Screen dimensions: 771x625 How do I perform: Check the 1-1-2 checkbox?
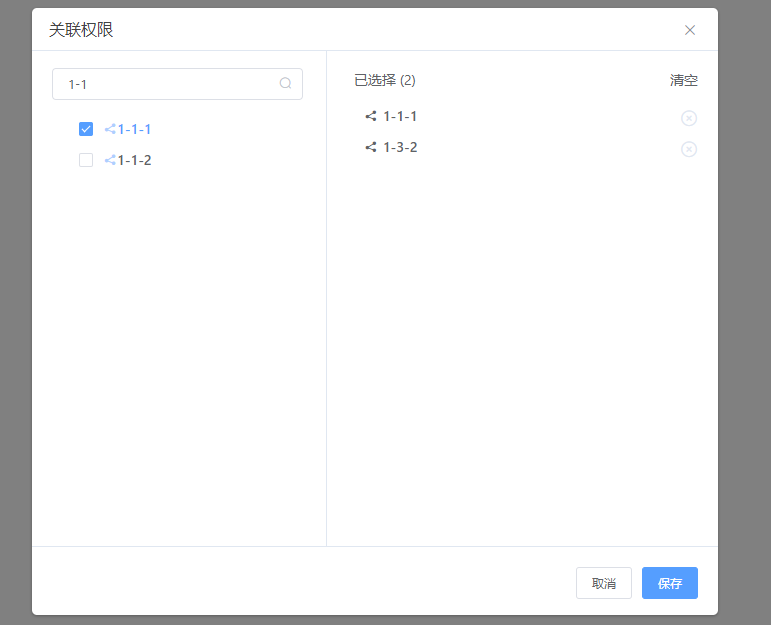[86, 160]
